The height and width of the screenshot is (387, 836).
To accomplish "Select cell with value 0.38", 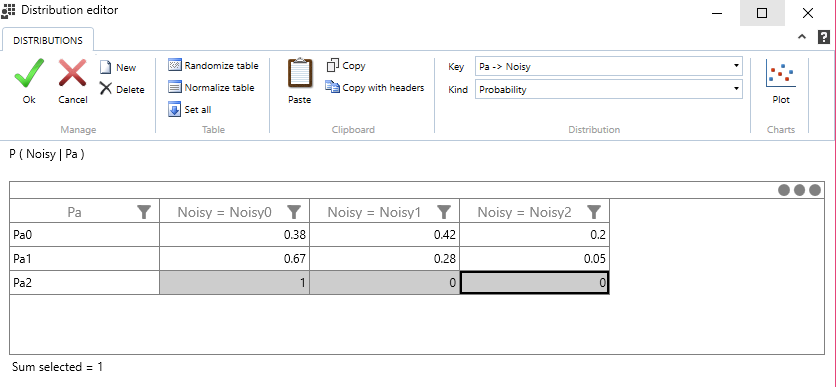I will [234, 235].
